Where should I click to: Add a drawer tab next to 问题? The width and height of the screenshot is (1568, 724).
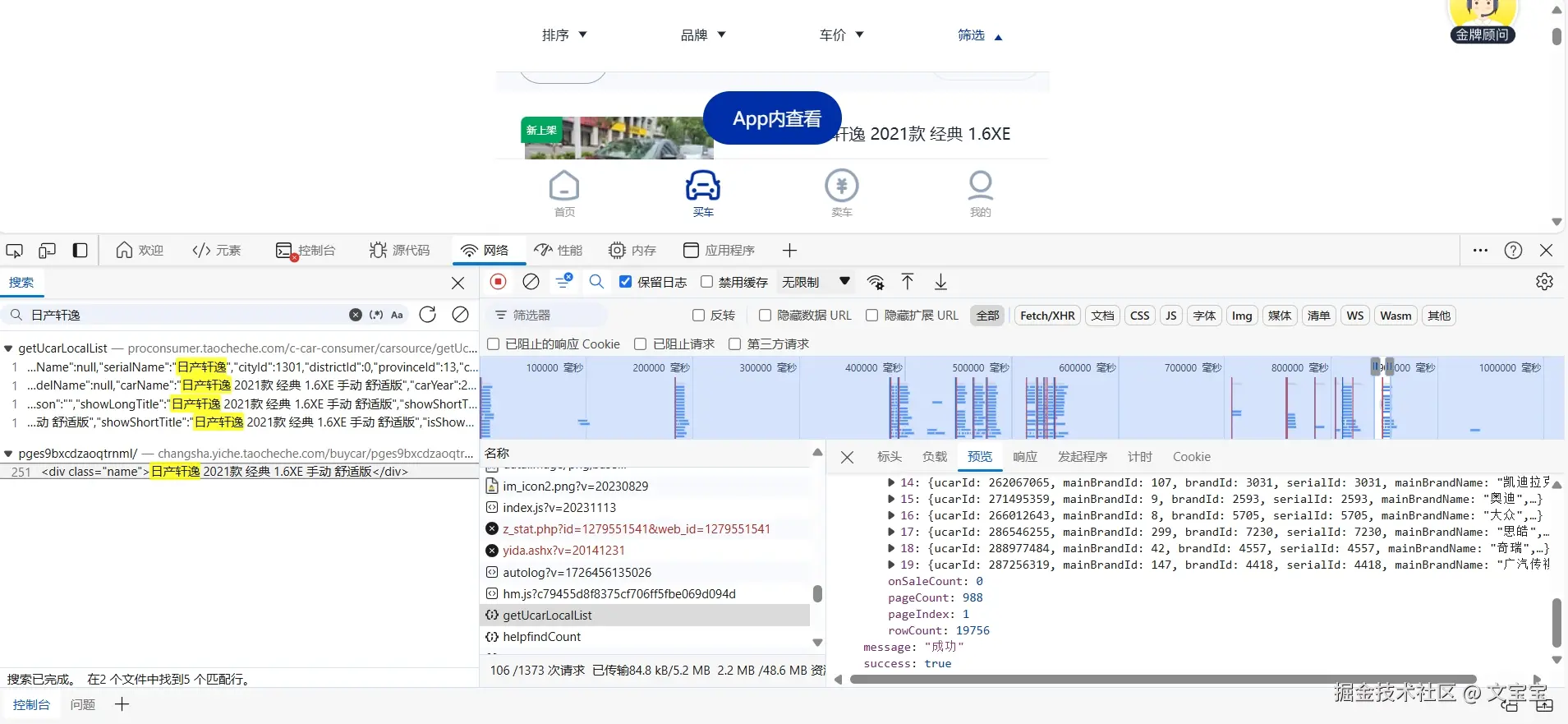coord(122,704)
